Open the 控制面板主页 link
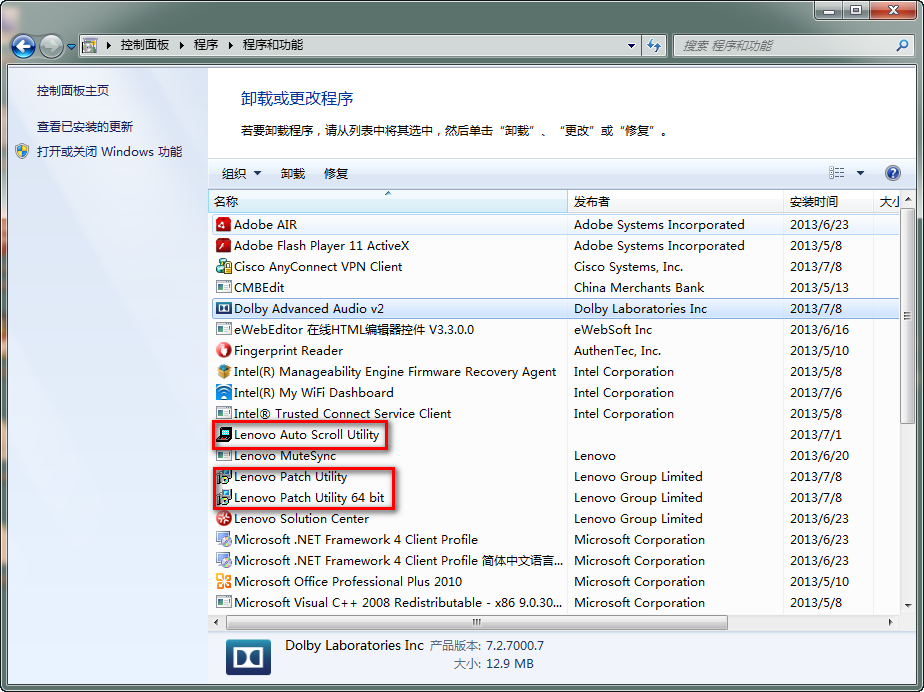This screenshot has height=692, width=924. pyautogui.click(x=72, y=90)
